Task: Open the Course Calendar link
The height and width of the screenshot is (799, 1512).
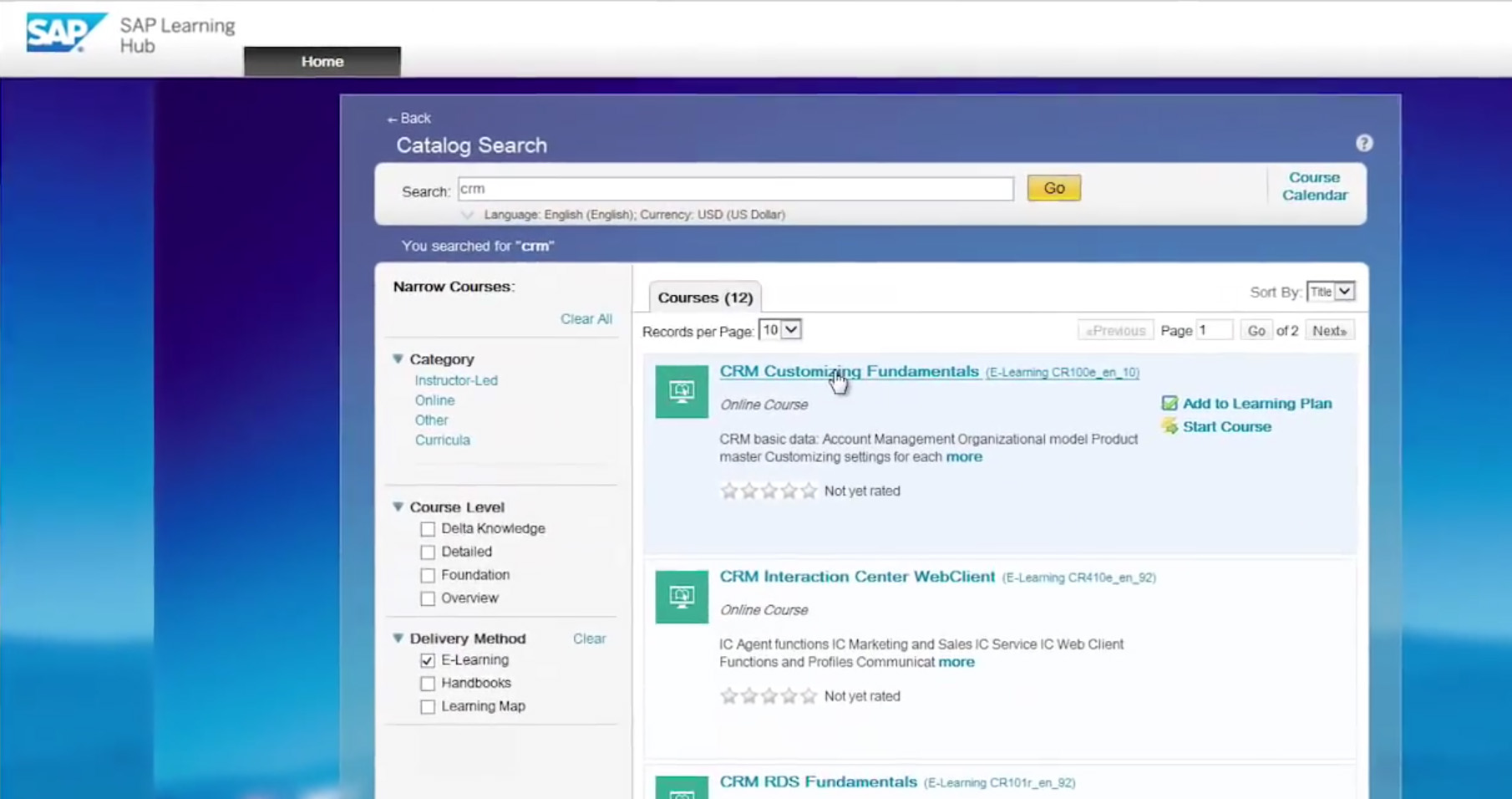Action: (x=1314, y=186)
